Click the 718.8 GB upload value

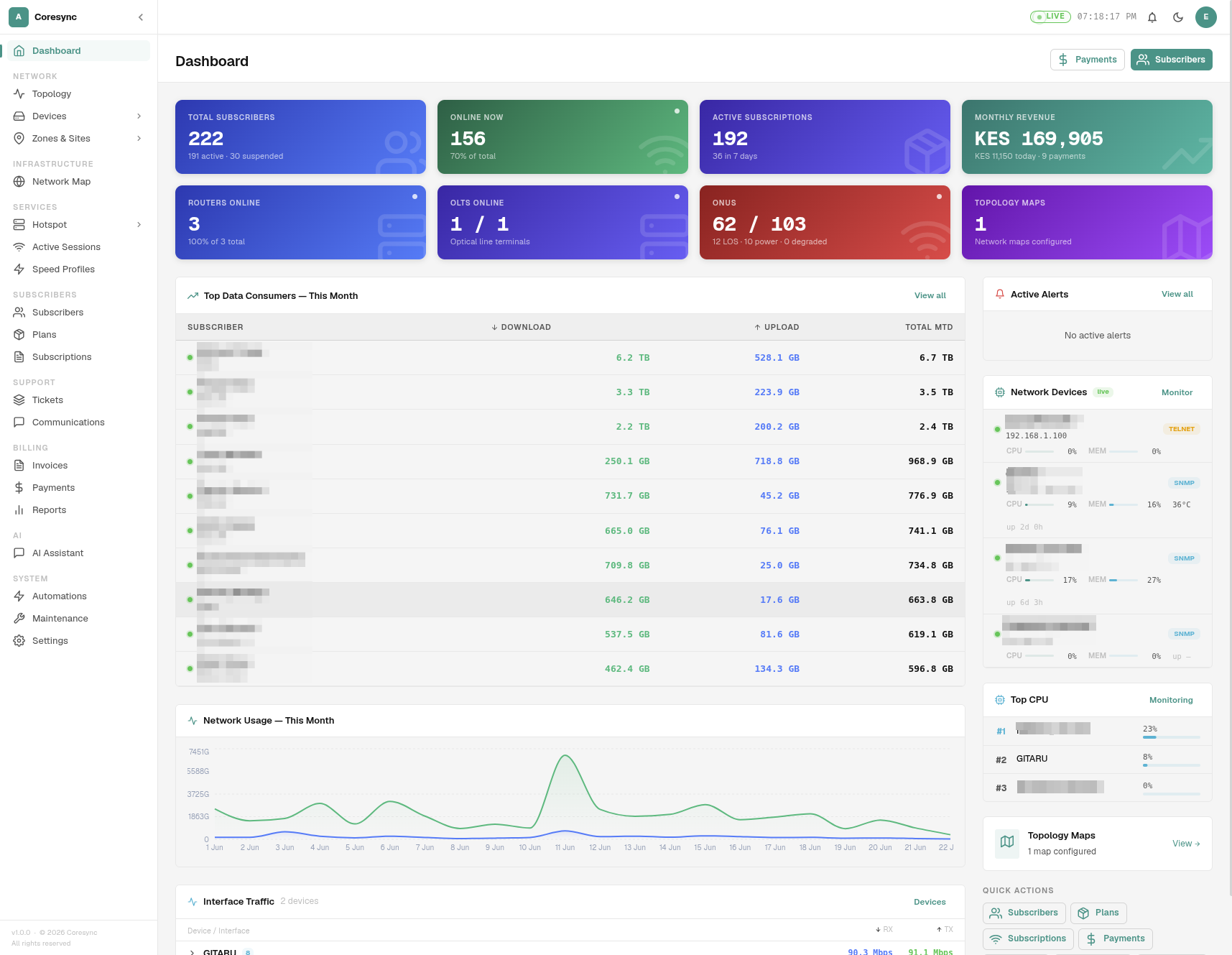click(x=777, y=461)
